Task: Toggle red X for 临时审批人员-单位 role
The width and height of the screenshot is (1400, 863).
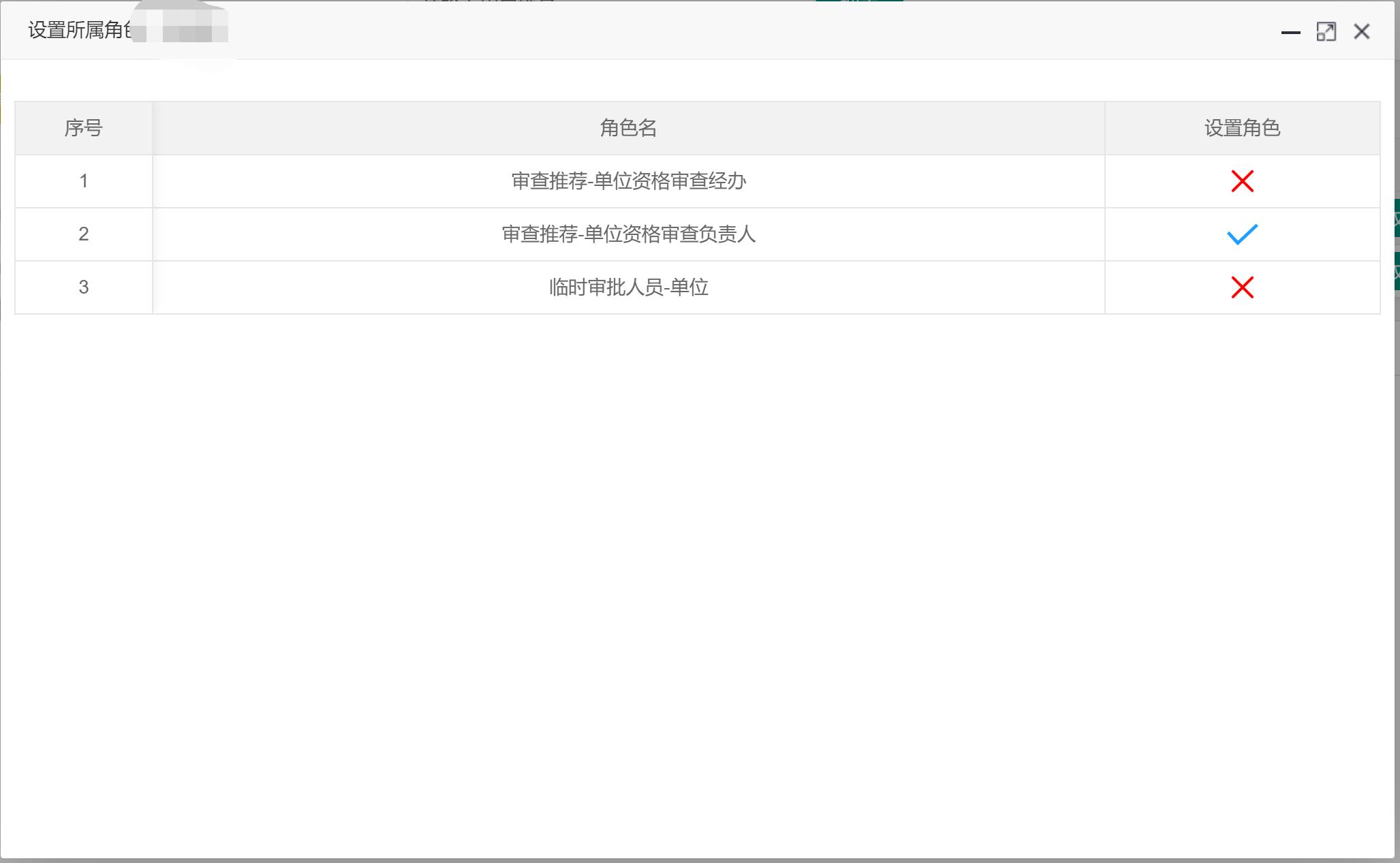Action: (1242, 287)
